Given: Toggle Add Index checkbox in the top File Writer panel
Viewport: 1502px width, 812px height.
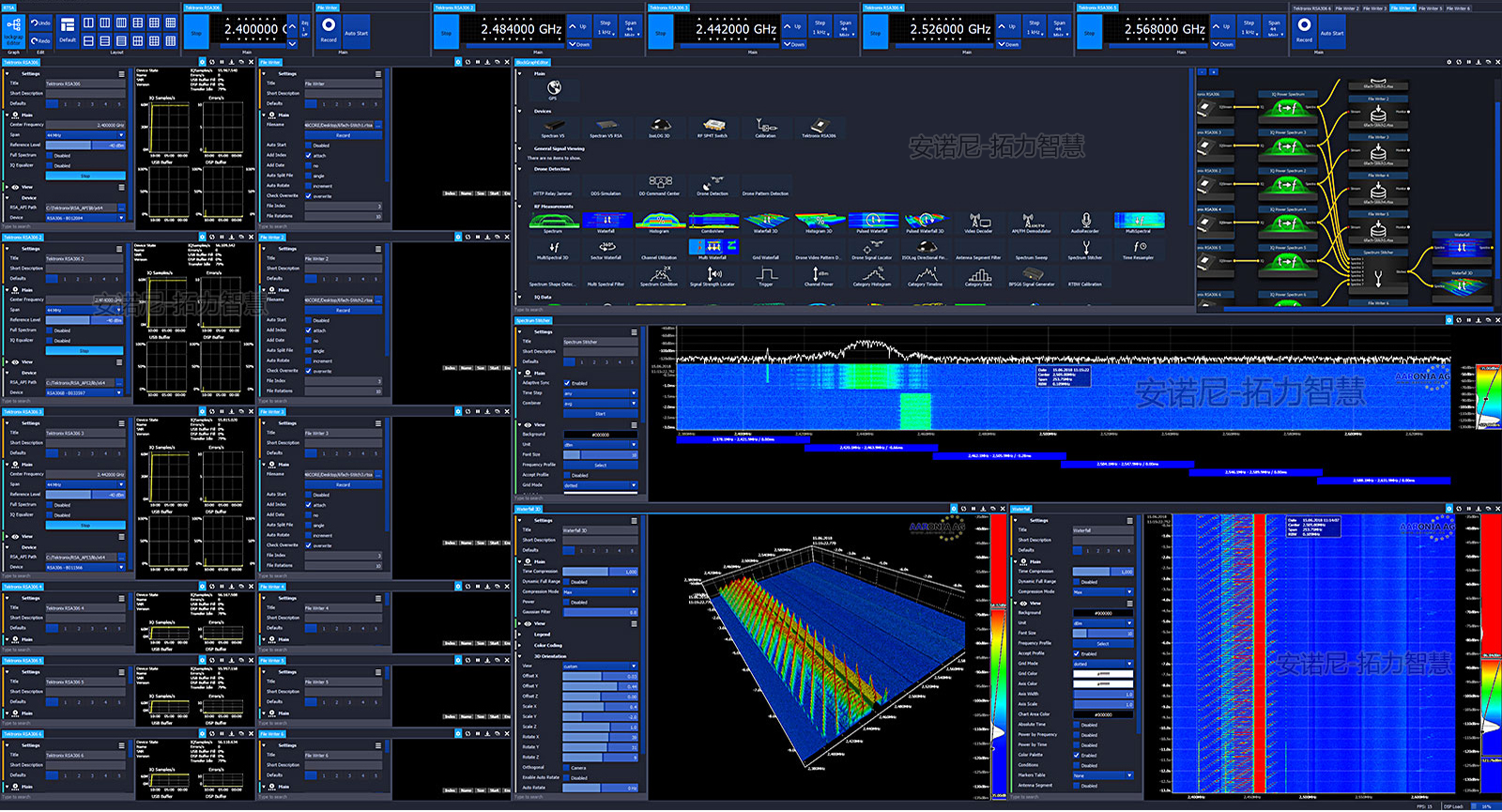Looking at the screenshot, I should 309,155.
